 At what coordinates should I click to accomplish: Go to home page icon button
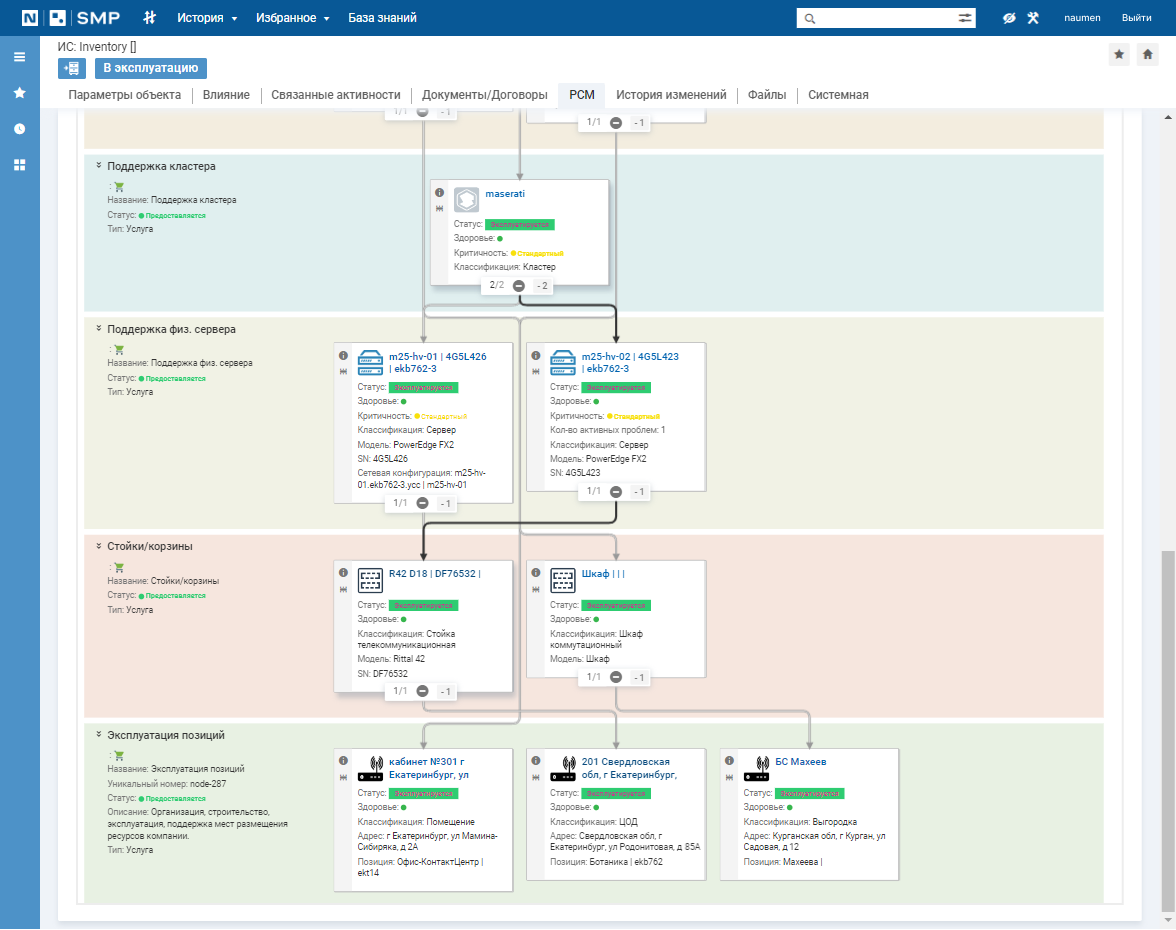point(1148,55)
